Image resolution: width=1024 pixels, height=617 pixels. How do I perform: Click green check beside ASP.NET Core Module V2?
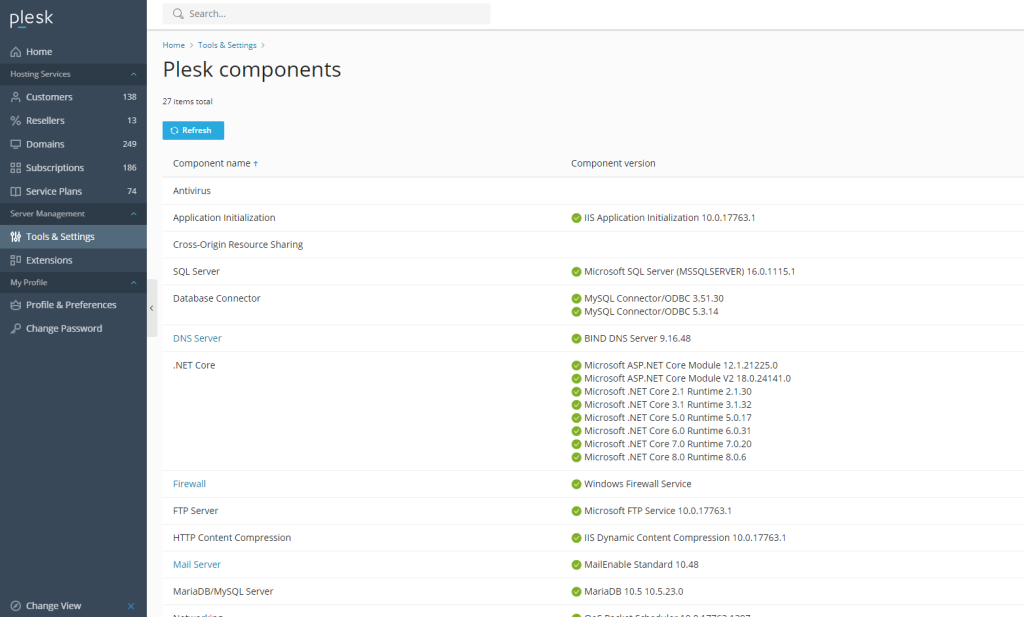point(576,379)
